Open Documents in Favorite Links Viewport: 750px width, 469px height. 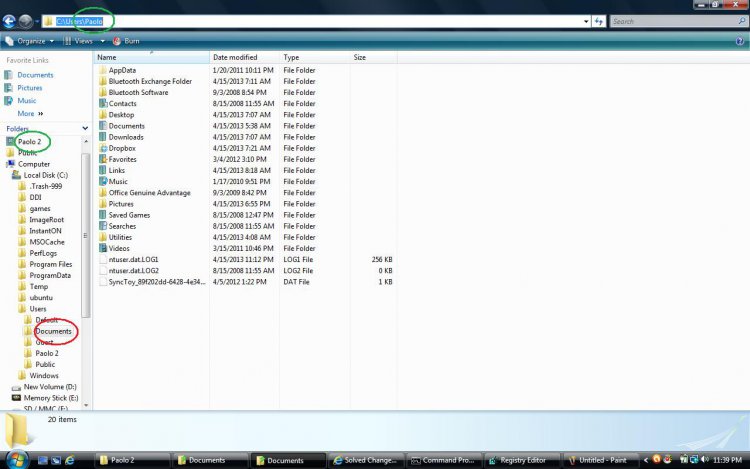[x=35, y=75]
